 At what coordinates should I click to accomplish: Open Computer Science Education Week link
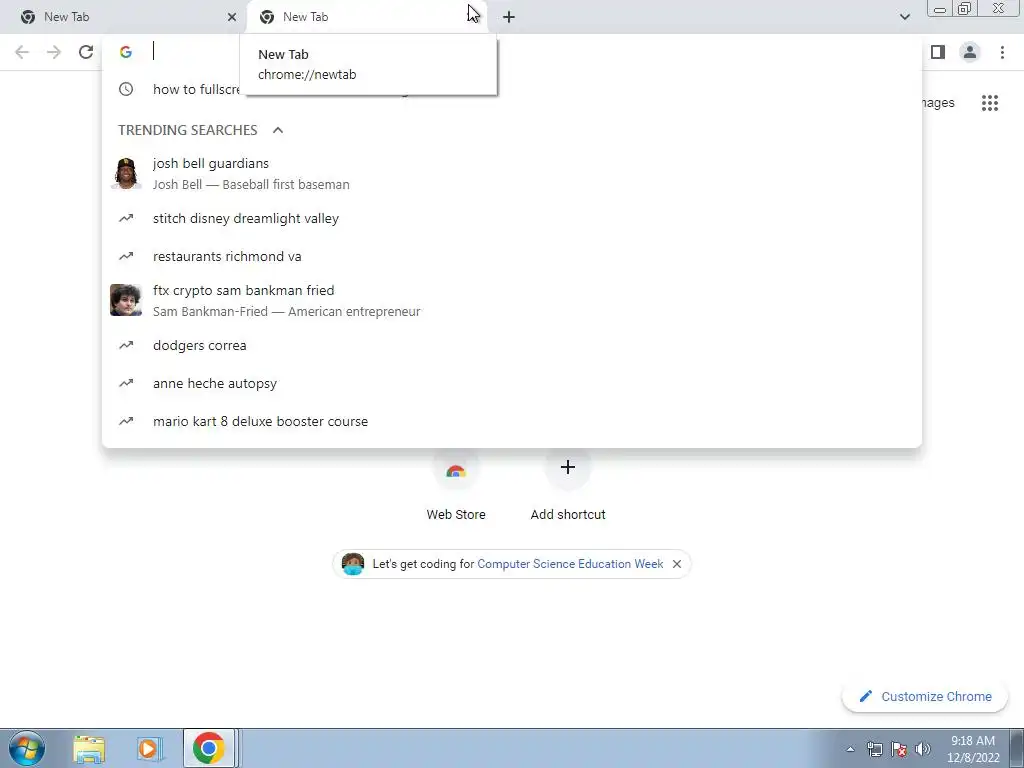click(x=570, y=564)
